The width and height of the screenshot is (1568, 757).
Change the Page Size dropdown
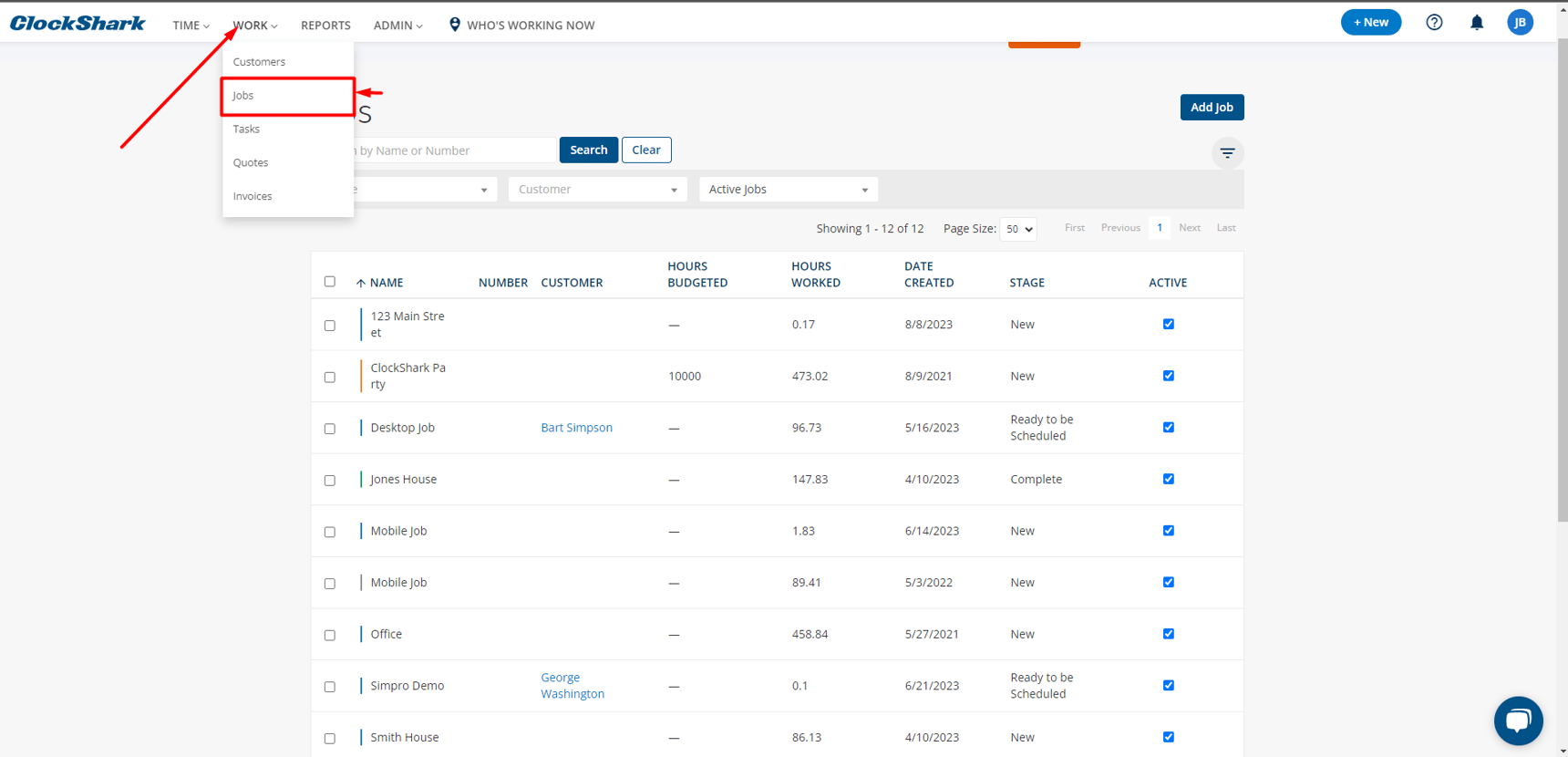pos(1017,230)
